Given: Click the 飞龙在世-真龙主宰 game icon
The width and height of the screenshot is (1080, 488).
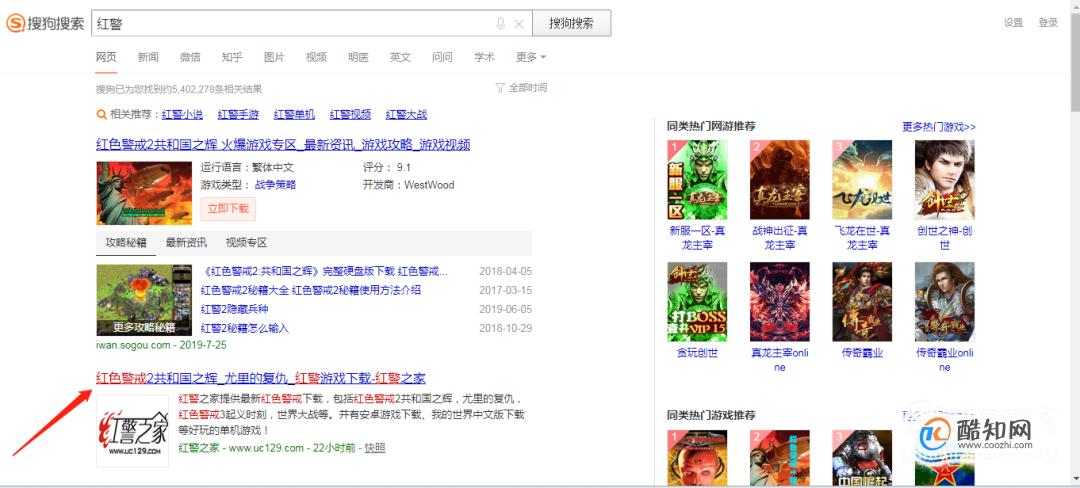Looking at the screenshot, I should 862,180.
